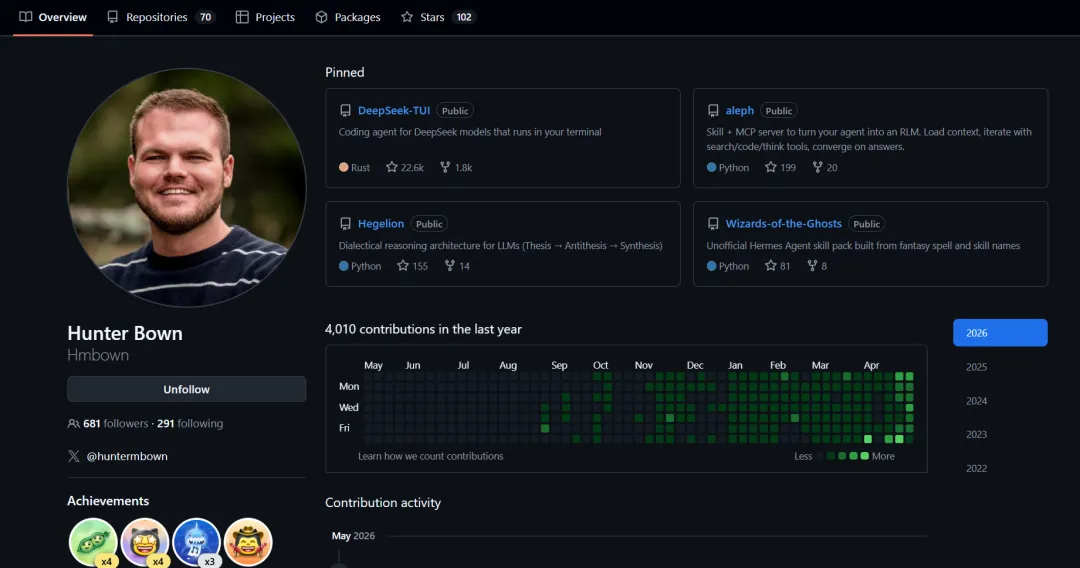Image resolution: width=1080 pixels, height=568 pixels.
Task: Click the repo icon beside Wizards-of-the-Ghosts
Action: pos(714,224)
